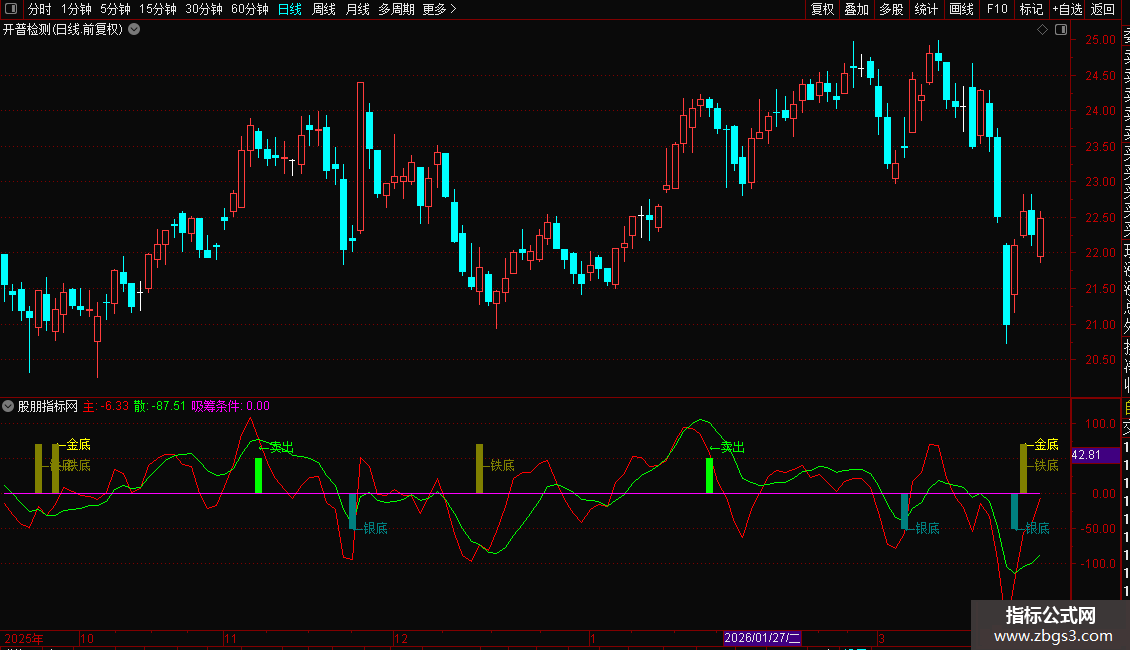Click the first yellow 金底 signal label

click(79, 445)
